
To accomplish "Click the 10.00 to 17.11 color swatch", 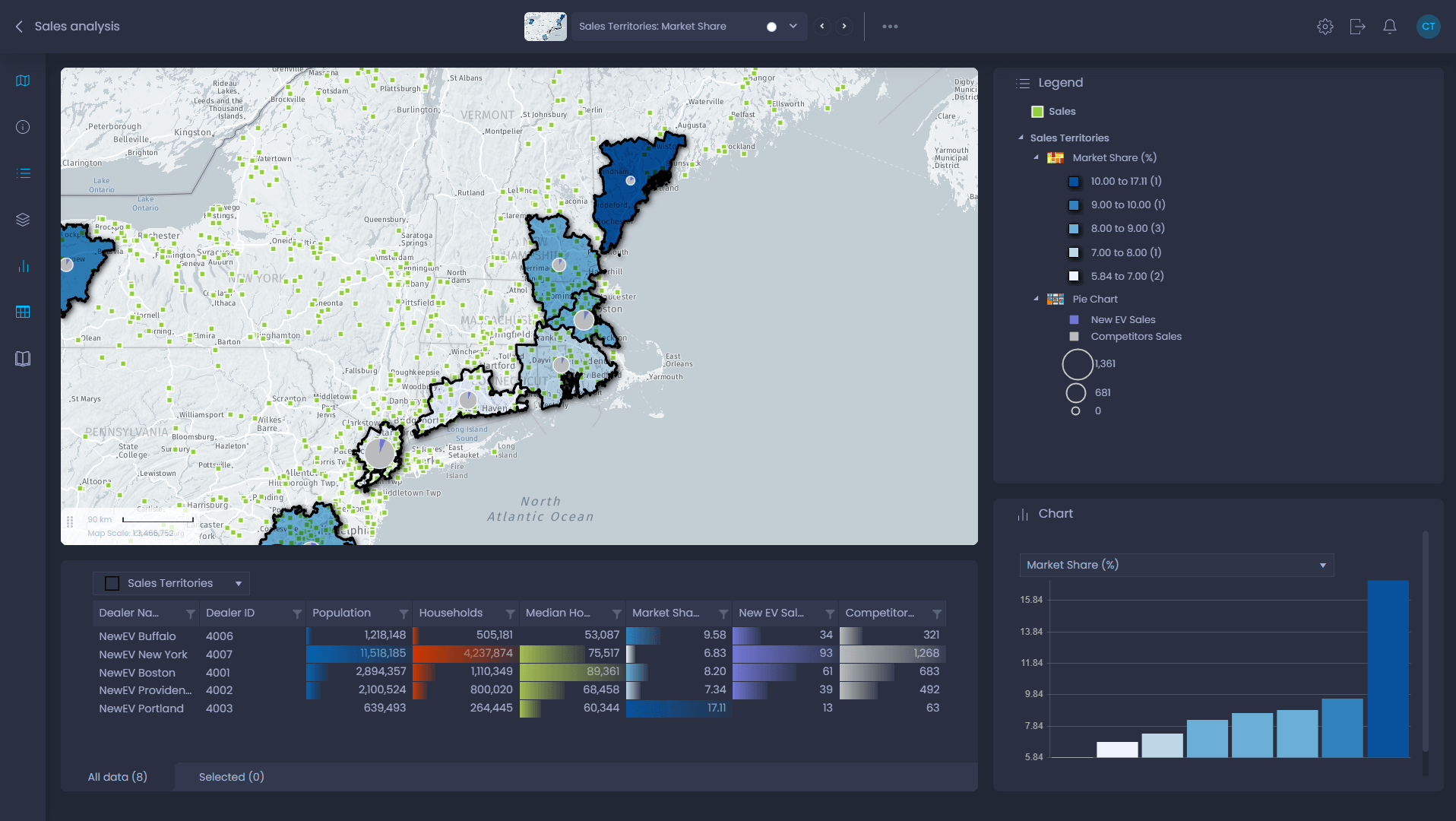I will (1074, 182).
